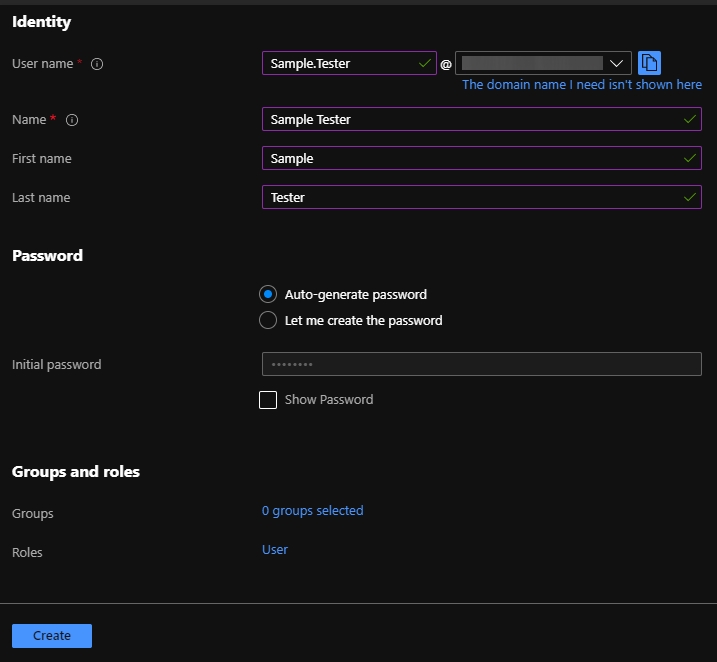The height and width of the screenshot is (662, 717).
Task: Click the User role link
Action: (x=275, y=550)
